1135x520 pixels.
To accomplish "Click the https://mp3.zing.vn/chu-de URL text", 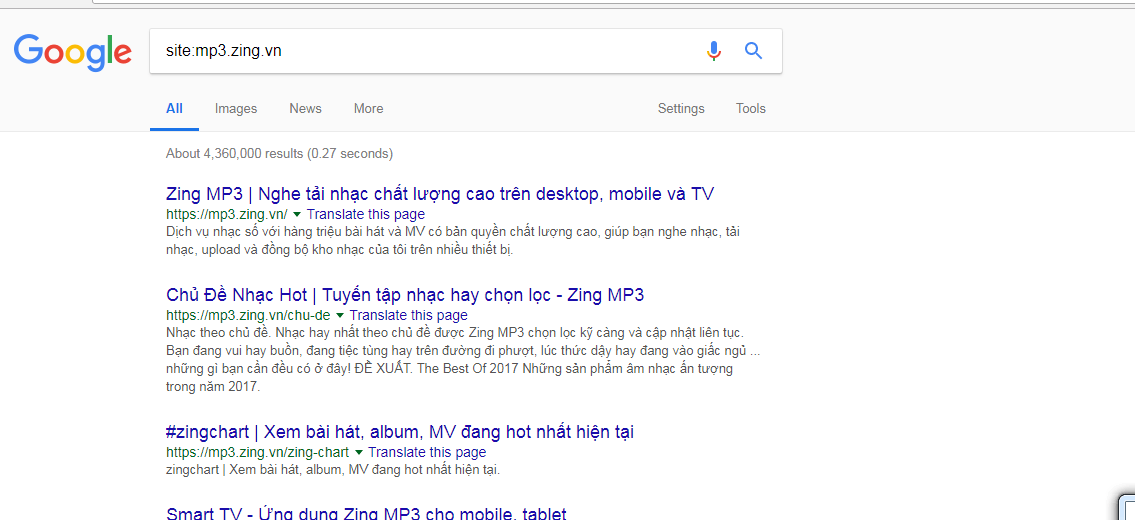I will point(248,316).
